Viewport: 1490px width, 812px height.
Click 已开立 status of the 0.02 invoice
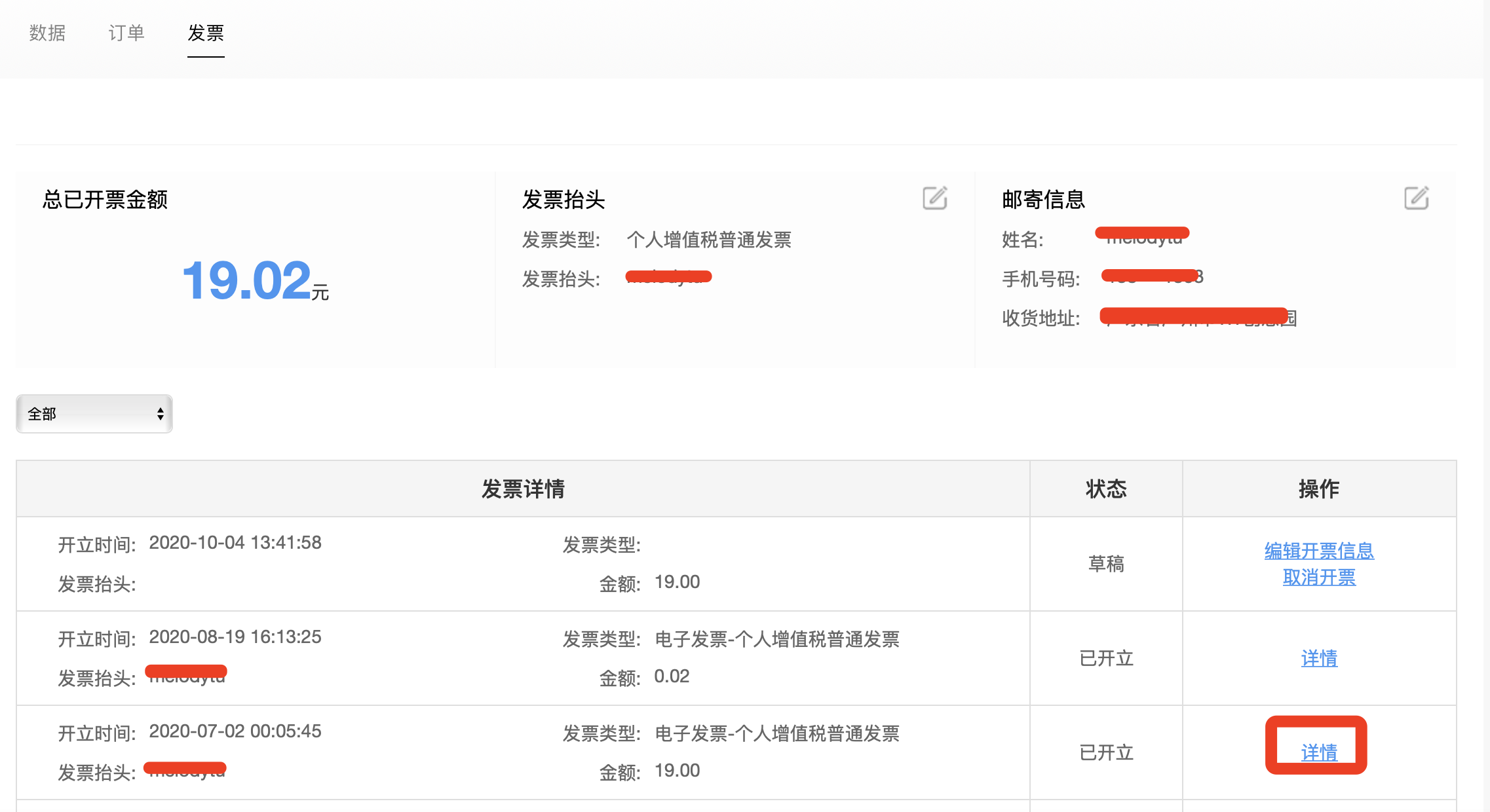pyautogui.click(x=1106, y=658)
